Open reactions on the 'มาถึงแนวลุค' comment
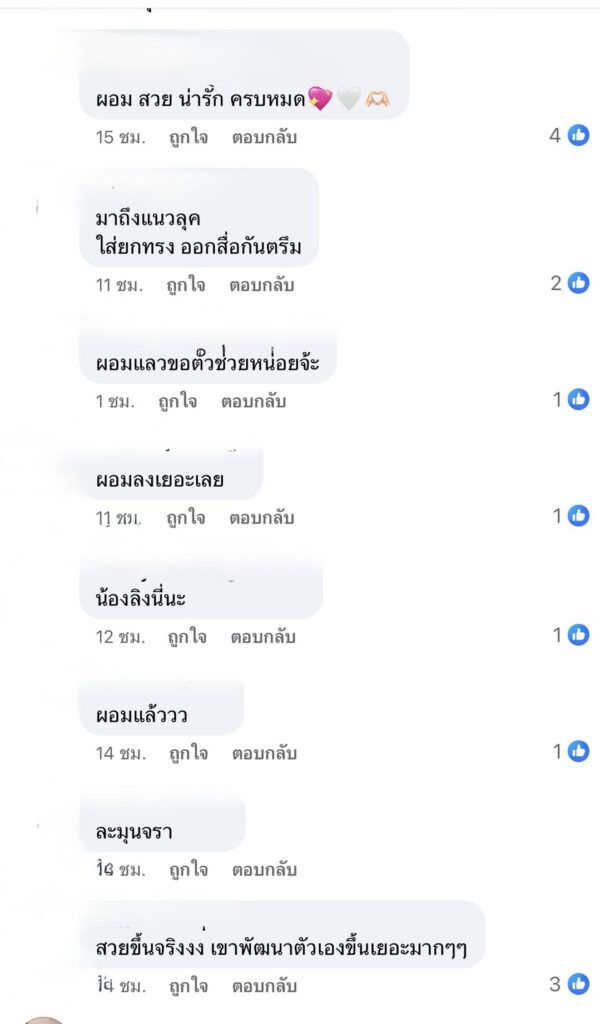600x1024 pixels. (x=578, y=284)
